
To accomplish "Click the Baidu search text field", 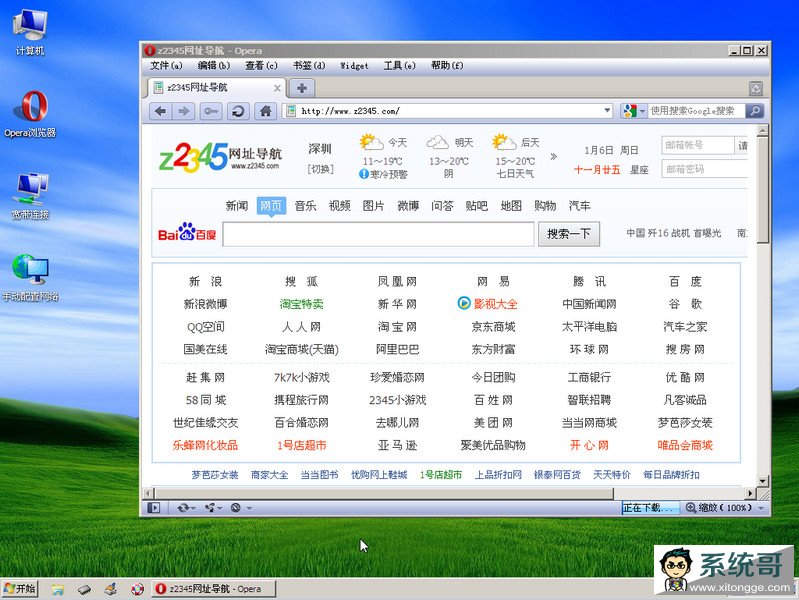I will [x=378, y=234].
